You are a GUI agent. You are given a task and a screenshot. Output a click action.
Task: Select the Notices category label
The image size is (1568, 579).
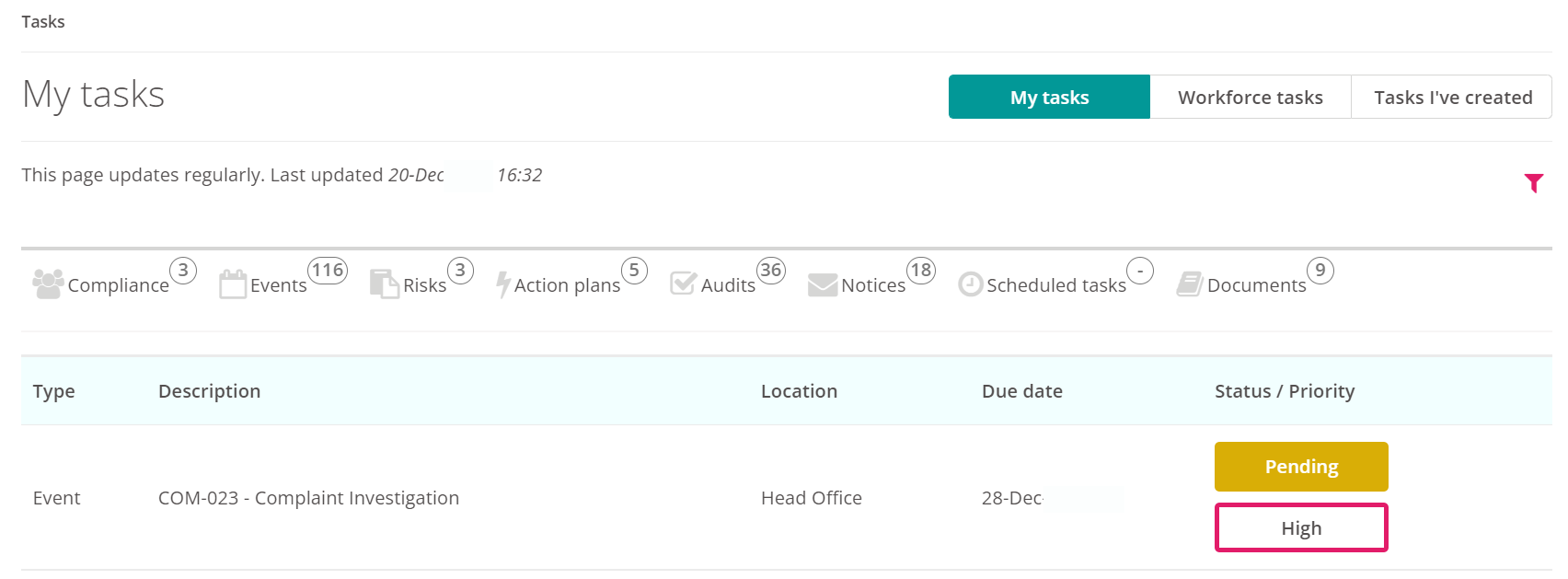click(x=873, y=285)
